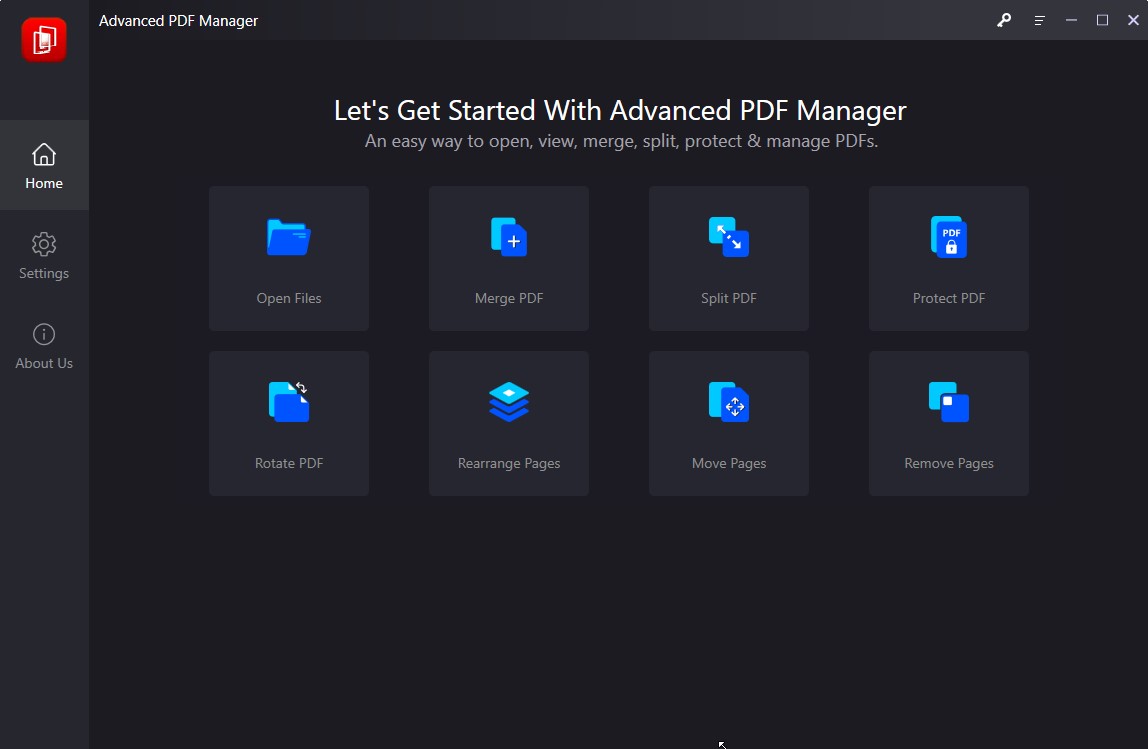Select the Home tab
Screen dimensions: 1148x749
pyautogui.click(x=43, y=165)
